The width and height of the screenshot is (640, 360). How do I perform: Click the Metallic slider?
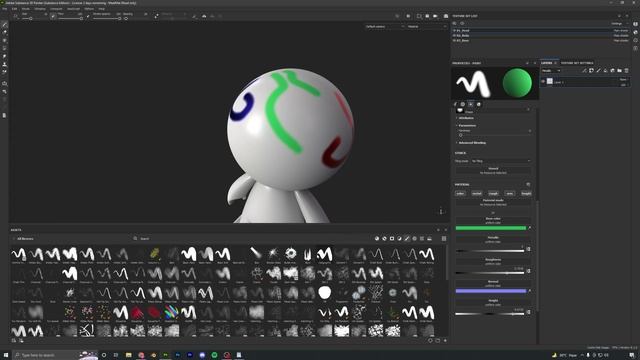point(490,251)
